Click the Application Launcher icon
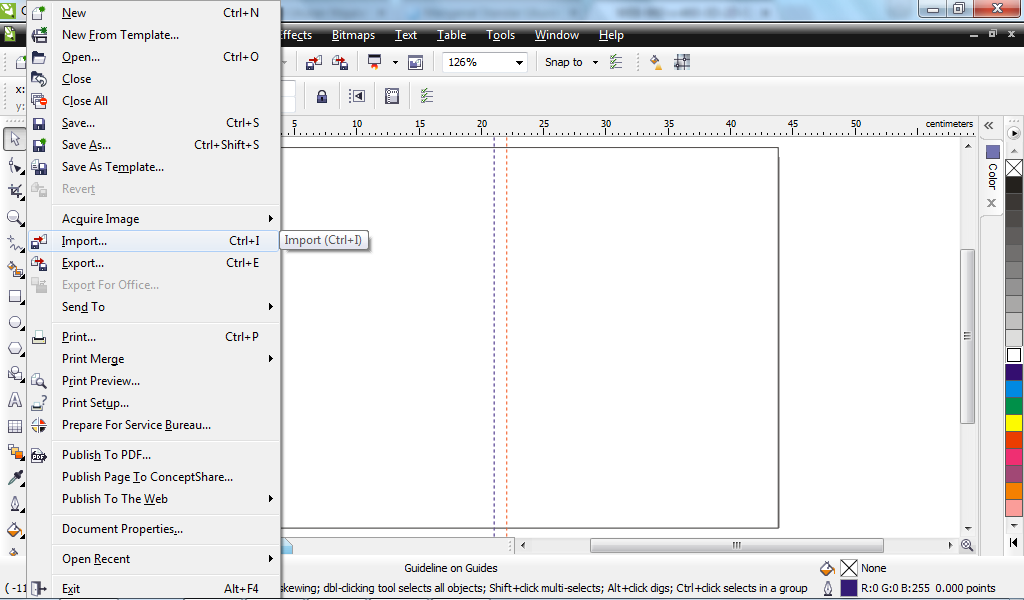The image size is (1024, 600). click(374, 62)
